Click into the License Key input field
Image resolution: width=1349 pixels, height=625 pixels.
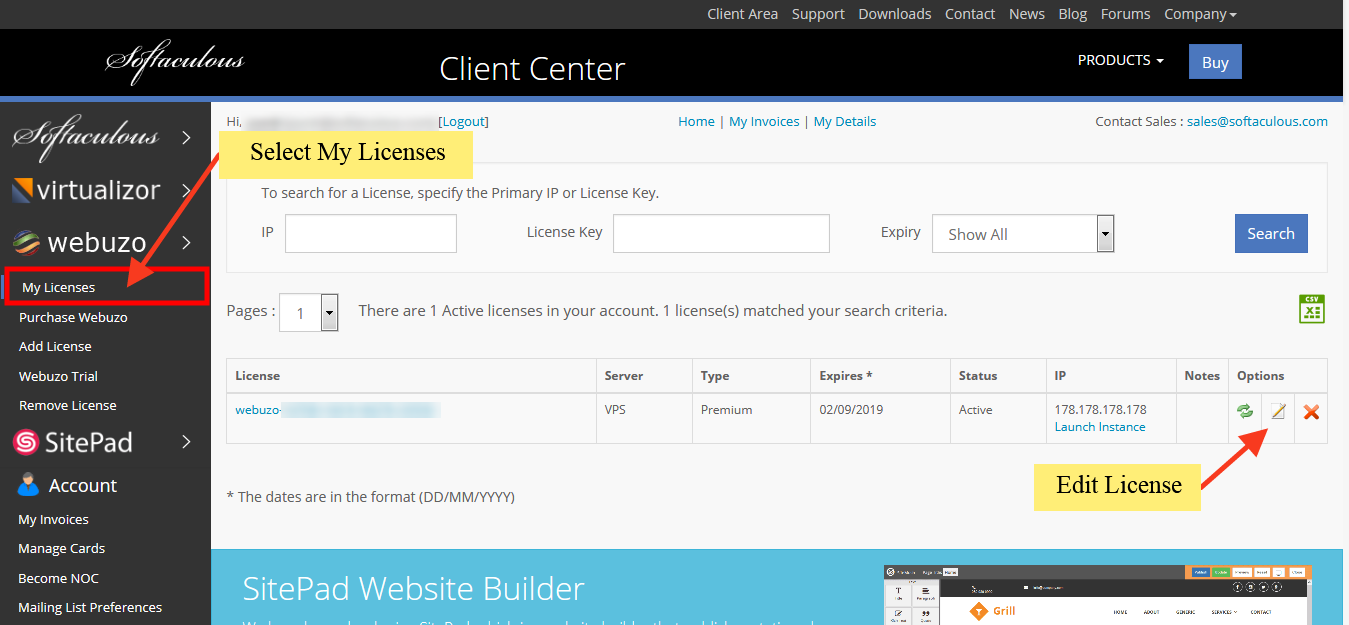point(721,233)
